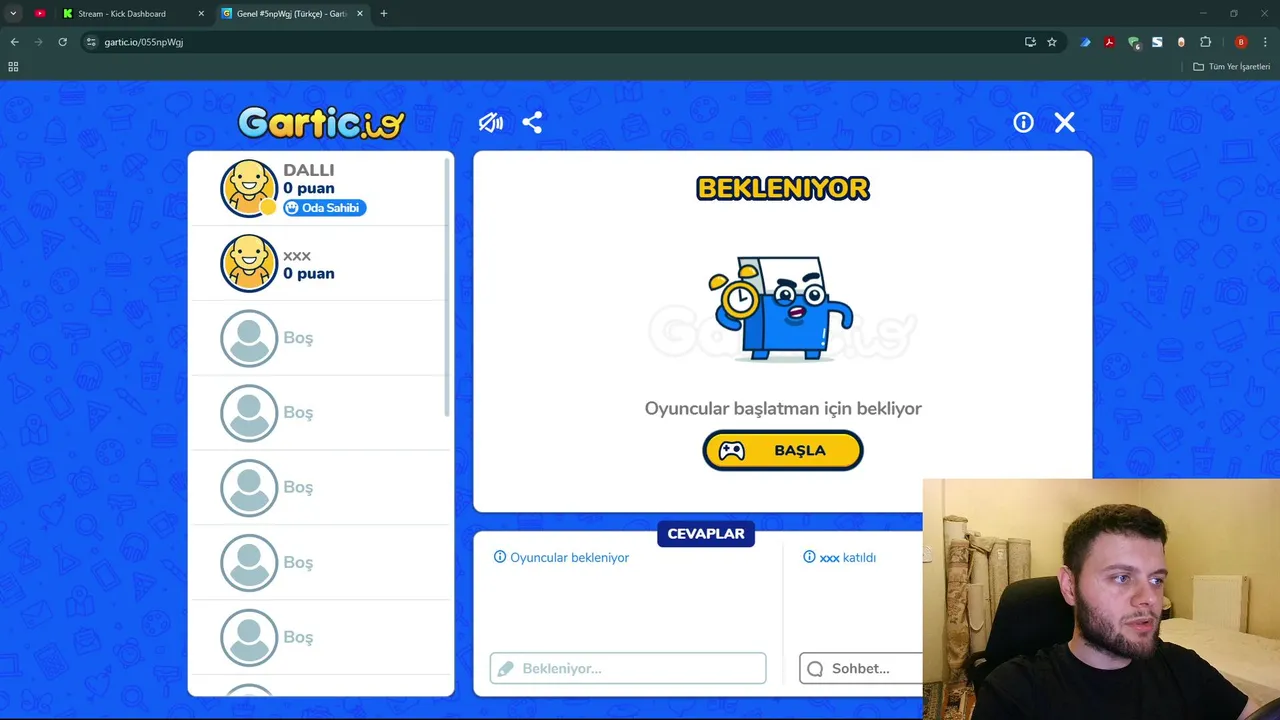The image size is (1280, 720).
Task: Start the game with BAŞLA button
Action: (783, 450)
